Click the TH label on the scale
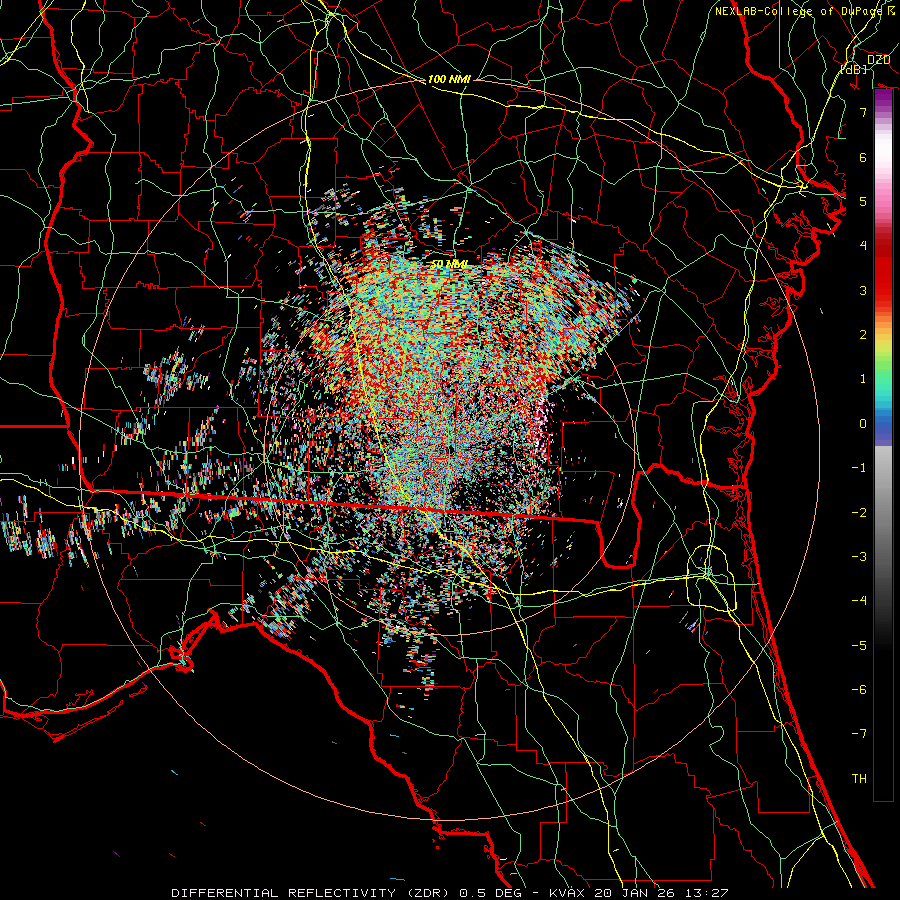Viewport: 900px width, 900px height. pos(859,779)
